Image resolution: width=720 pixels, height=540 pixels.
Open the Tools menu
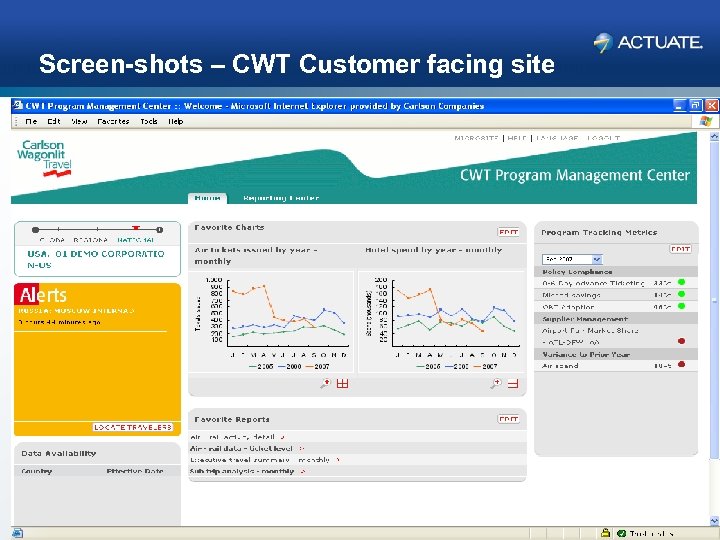(x=149, y=121)
